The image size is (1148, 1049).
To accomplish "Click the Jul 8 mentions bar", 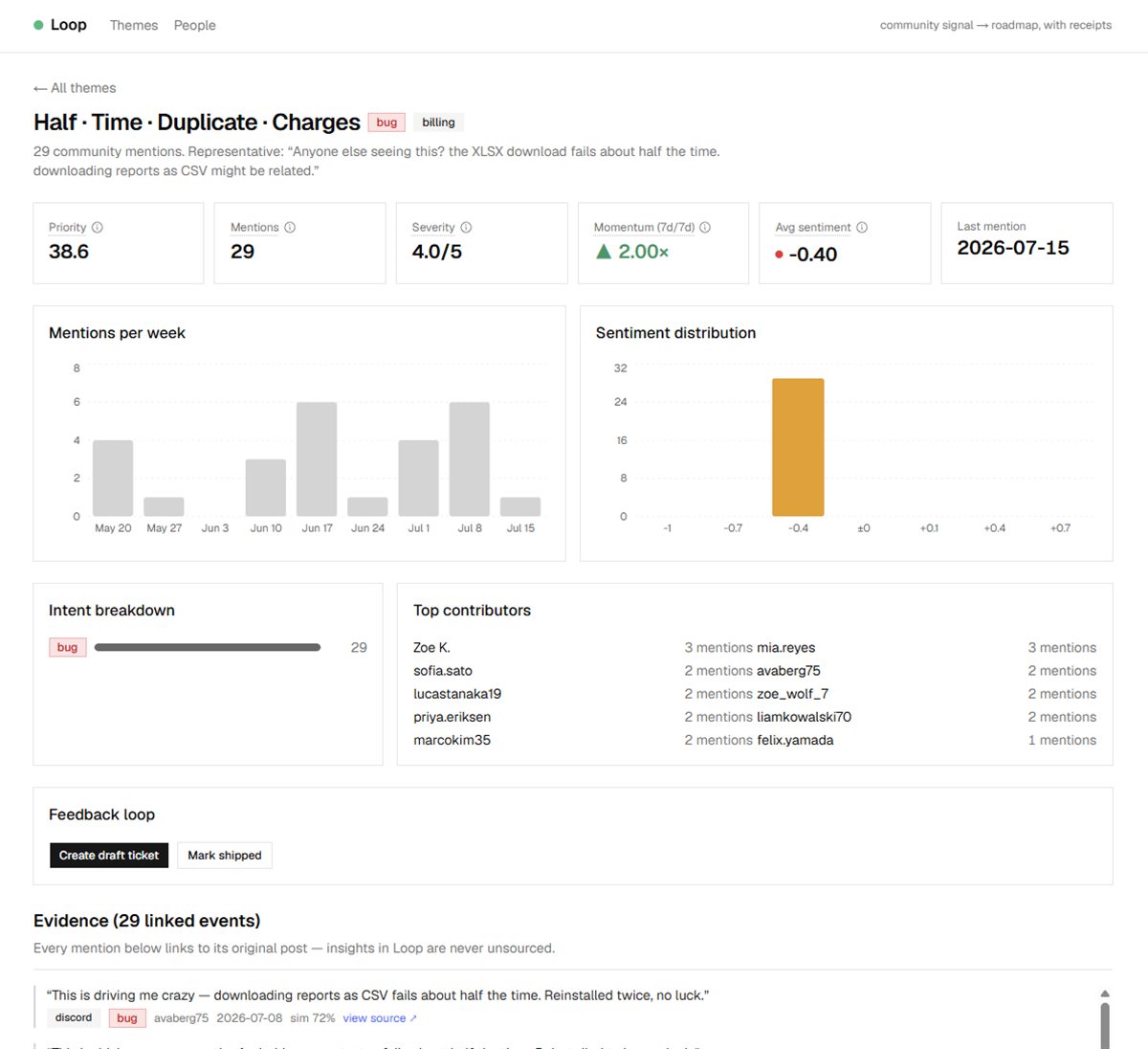I will pyautogui.click(x=470, y=459).
